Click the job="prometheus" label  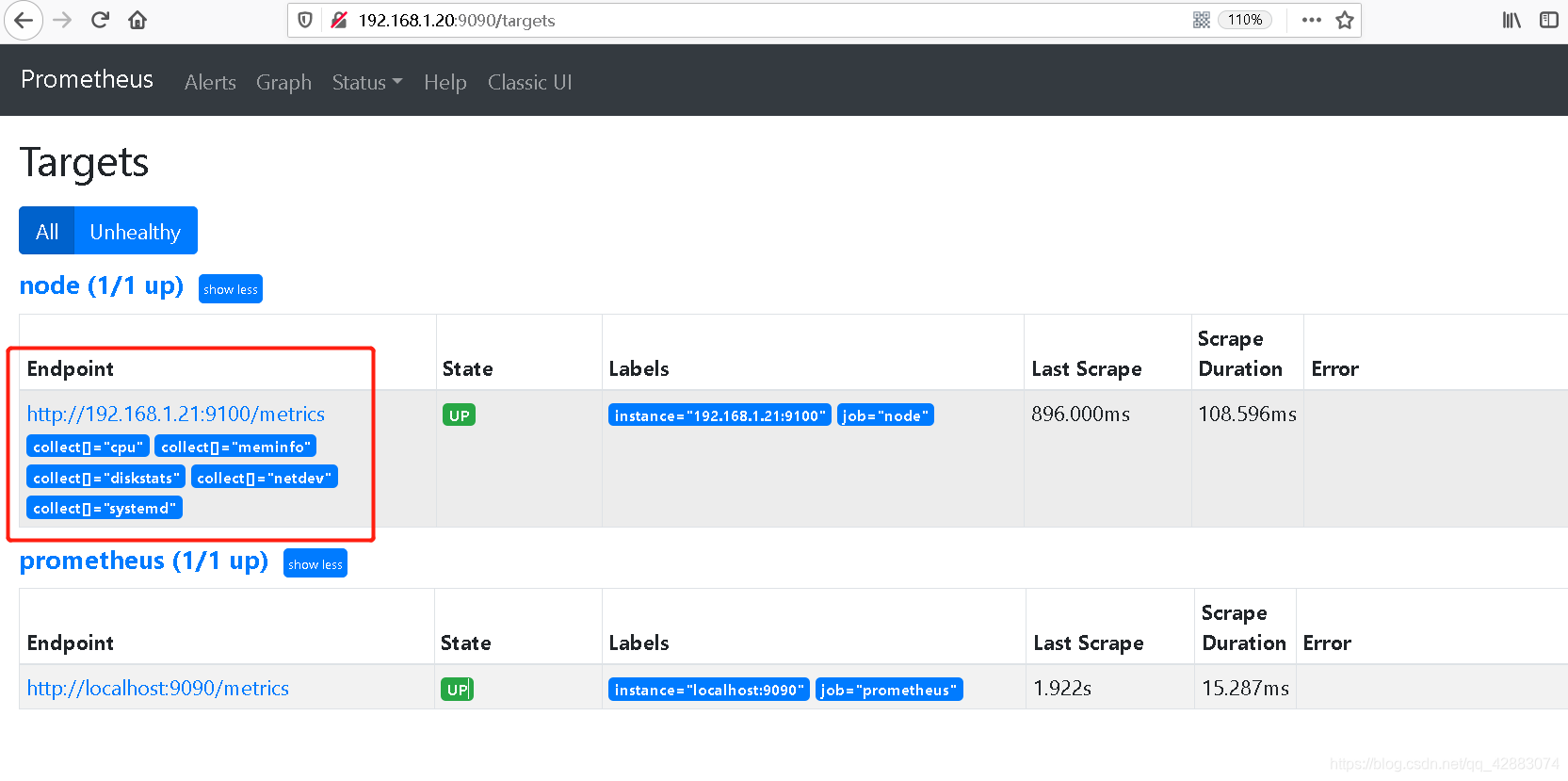point(889,690)
